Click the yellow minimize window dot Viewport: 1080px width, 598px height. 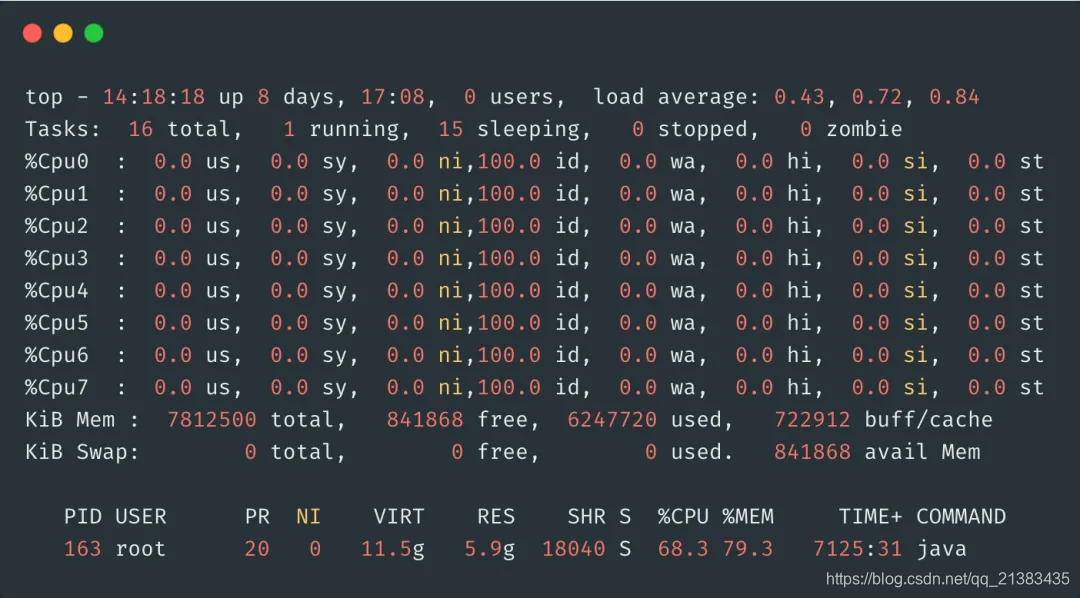(x=63, y=33)
